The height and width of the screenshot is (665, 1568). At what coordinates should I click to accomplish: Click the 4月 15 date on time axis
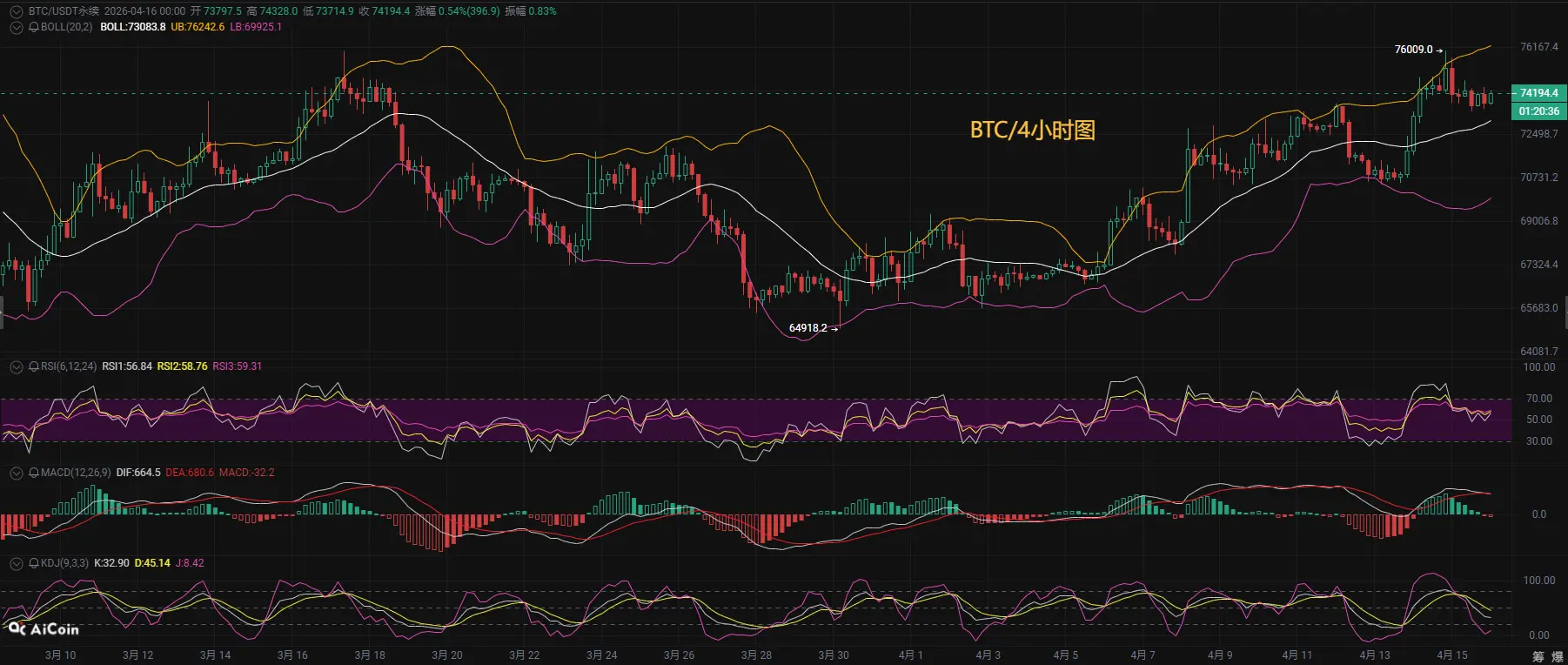(x=1452, y=655)
